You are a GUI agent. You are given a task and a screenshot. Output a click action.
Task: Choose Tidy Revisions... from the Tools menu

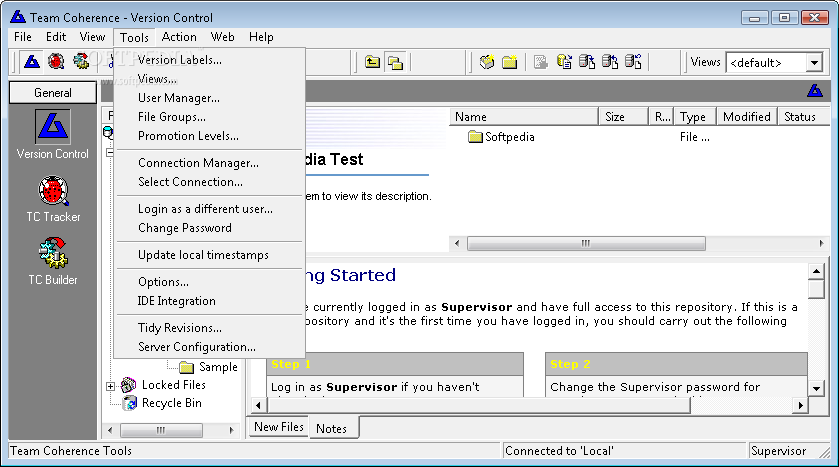point(210,327)
